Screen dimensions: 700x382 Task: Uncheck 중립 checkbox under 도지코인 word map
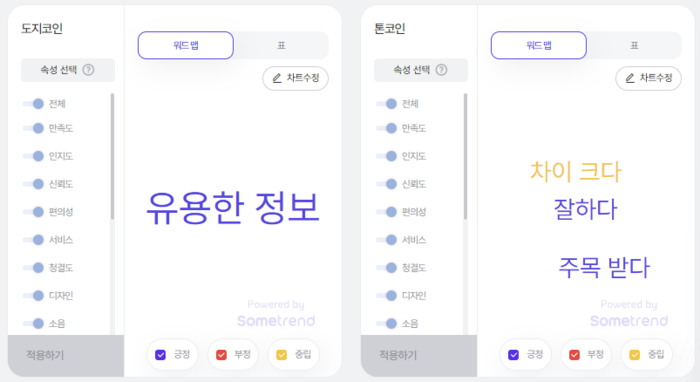pos(281,355)
